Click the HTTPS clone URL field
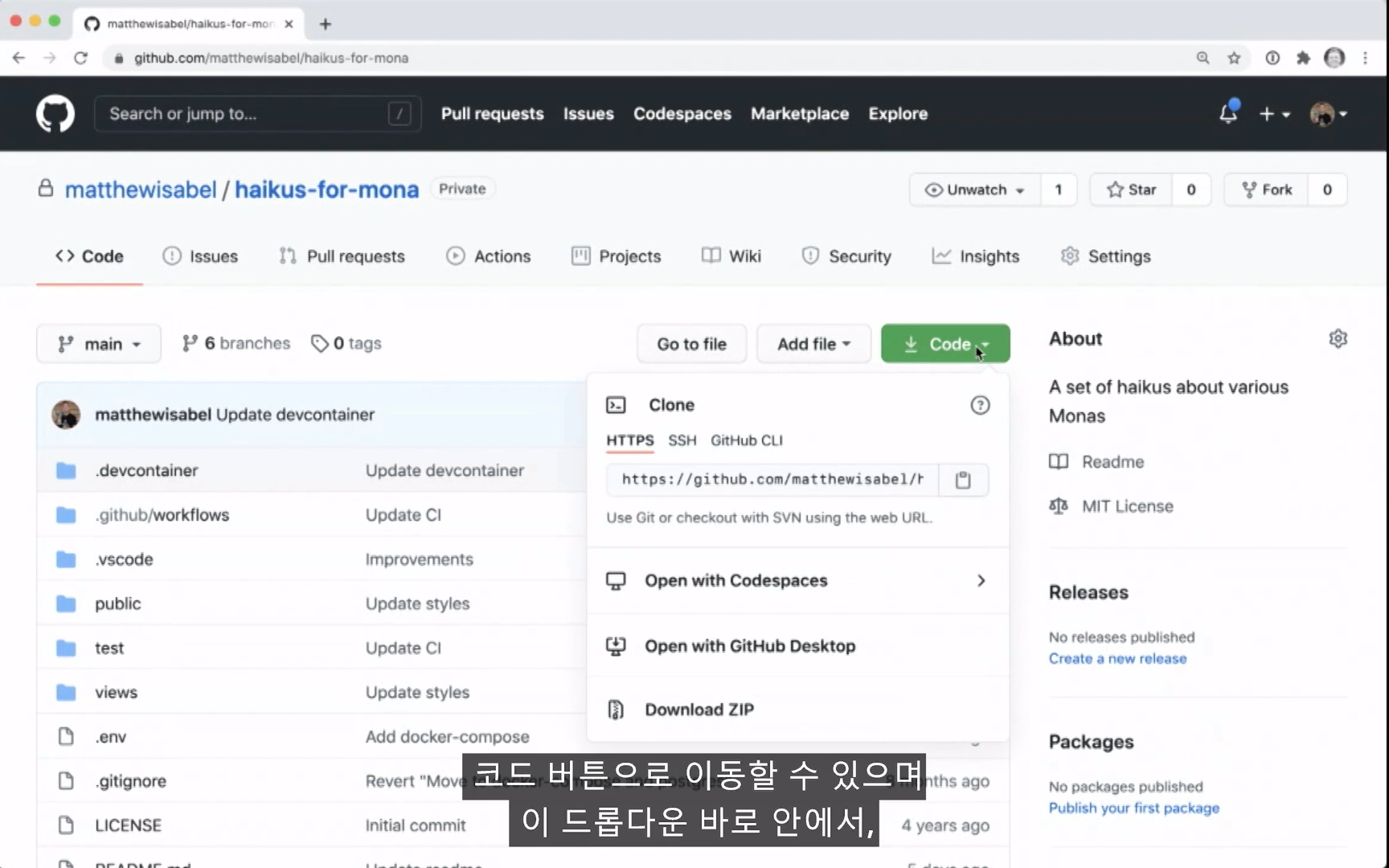1389x868 pixels. point(772,480)
